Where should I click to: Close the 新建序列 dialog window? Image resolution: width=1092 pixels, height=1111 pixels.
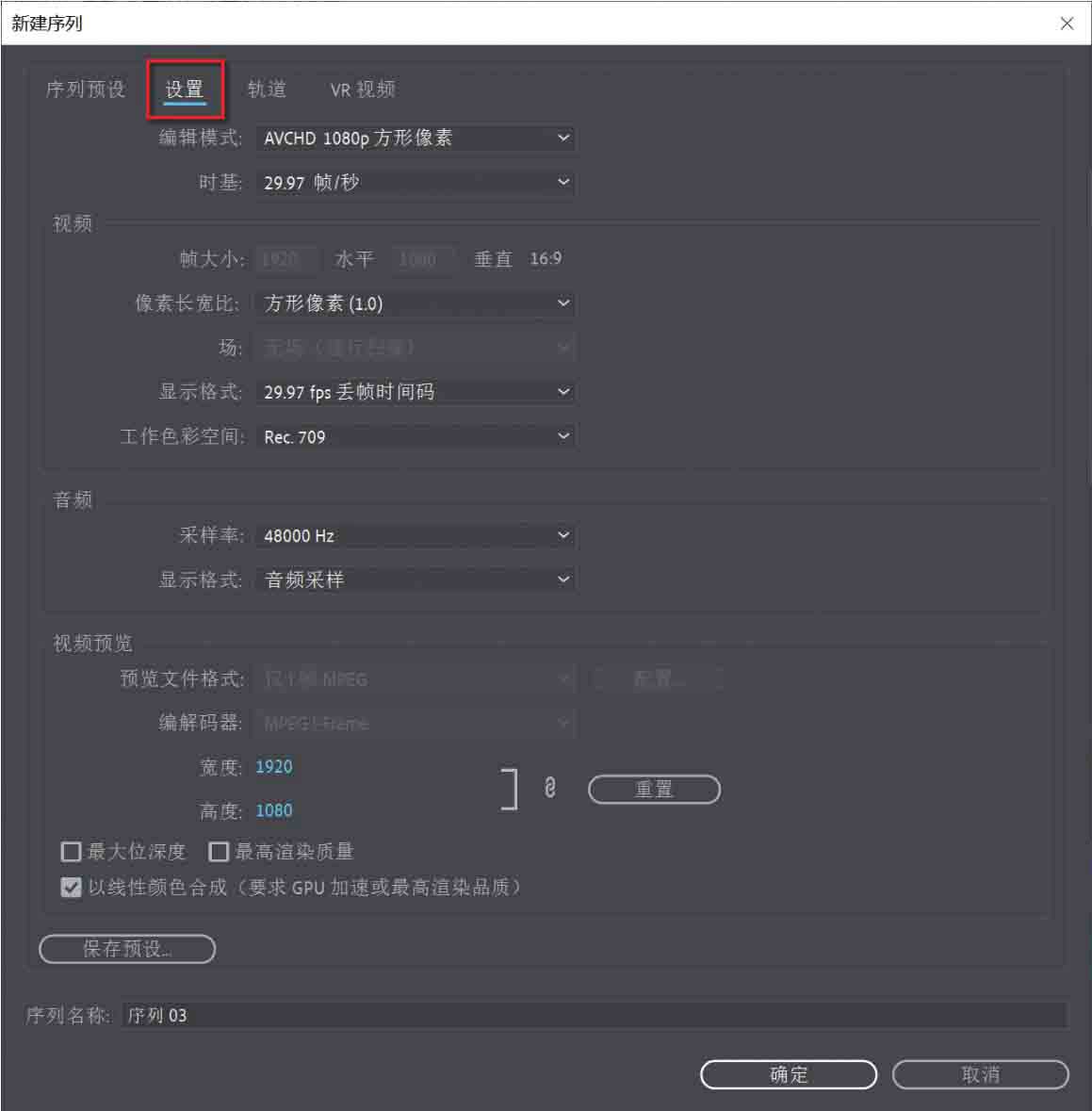pyautogui.click(x=1067, y=24)
